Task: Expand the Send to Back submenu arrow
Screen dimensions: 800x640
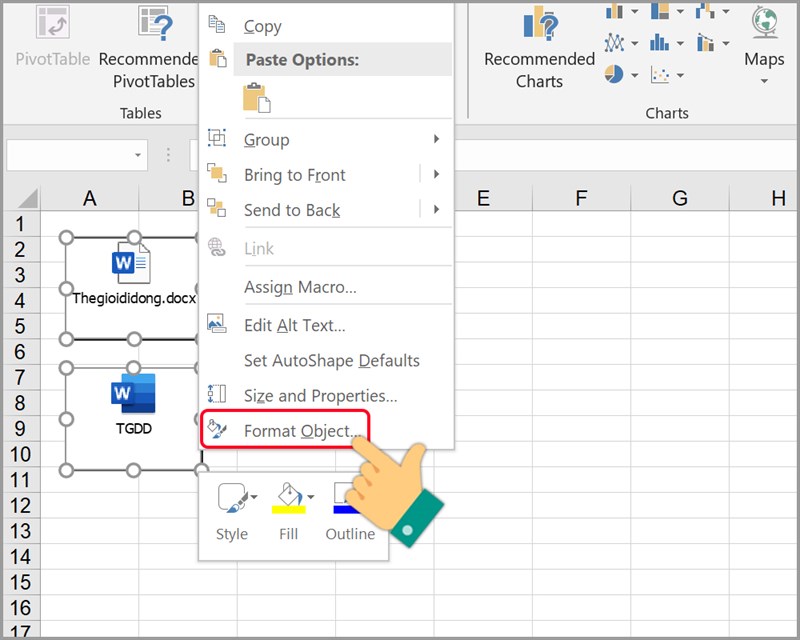Action: pos(436,209)
